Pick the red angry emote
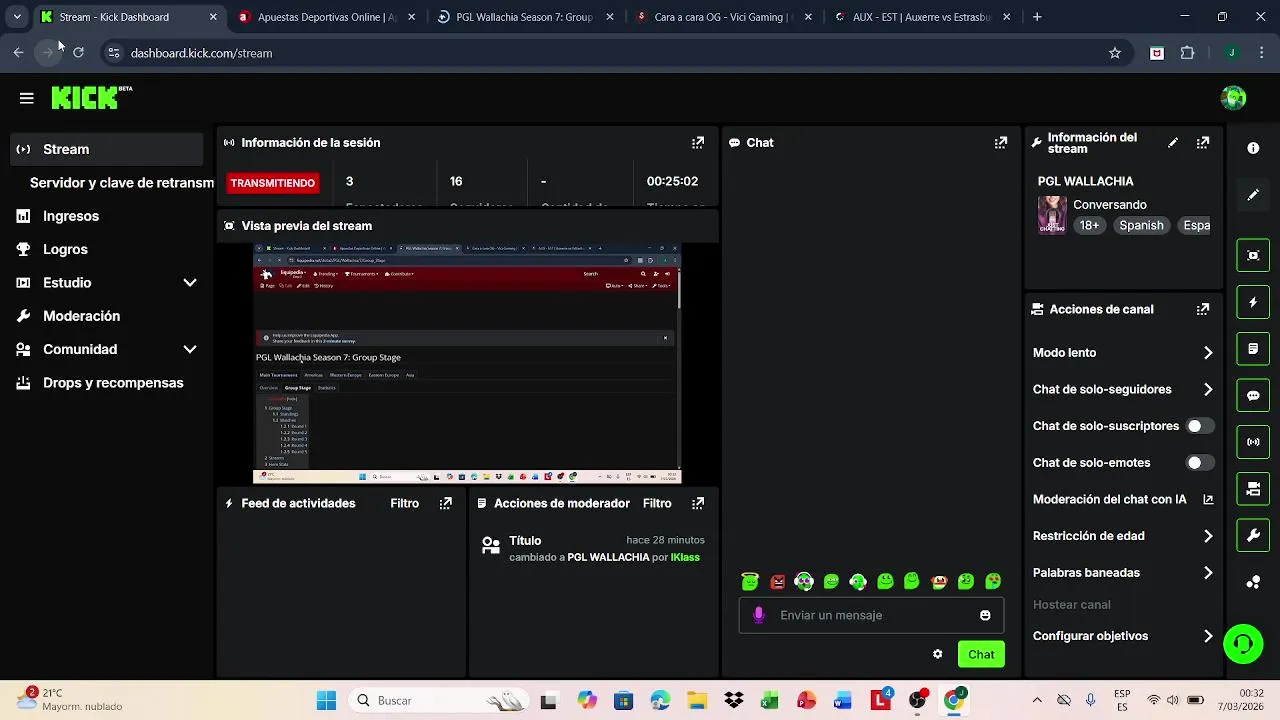 pos(777,581)
